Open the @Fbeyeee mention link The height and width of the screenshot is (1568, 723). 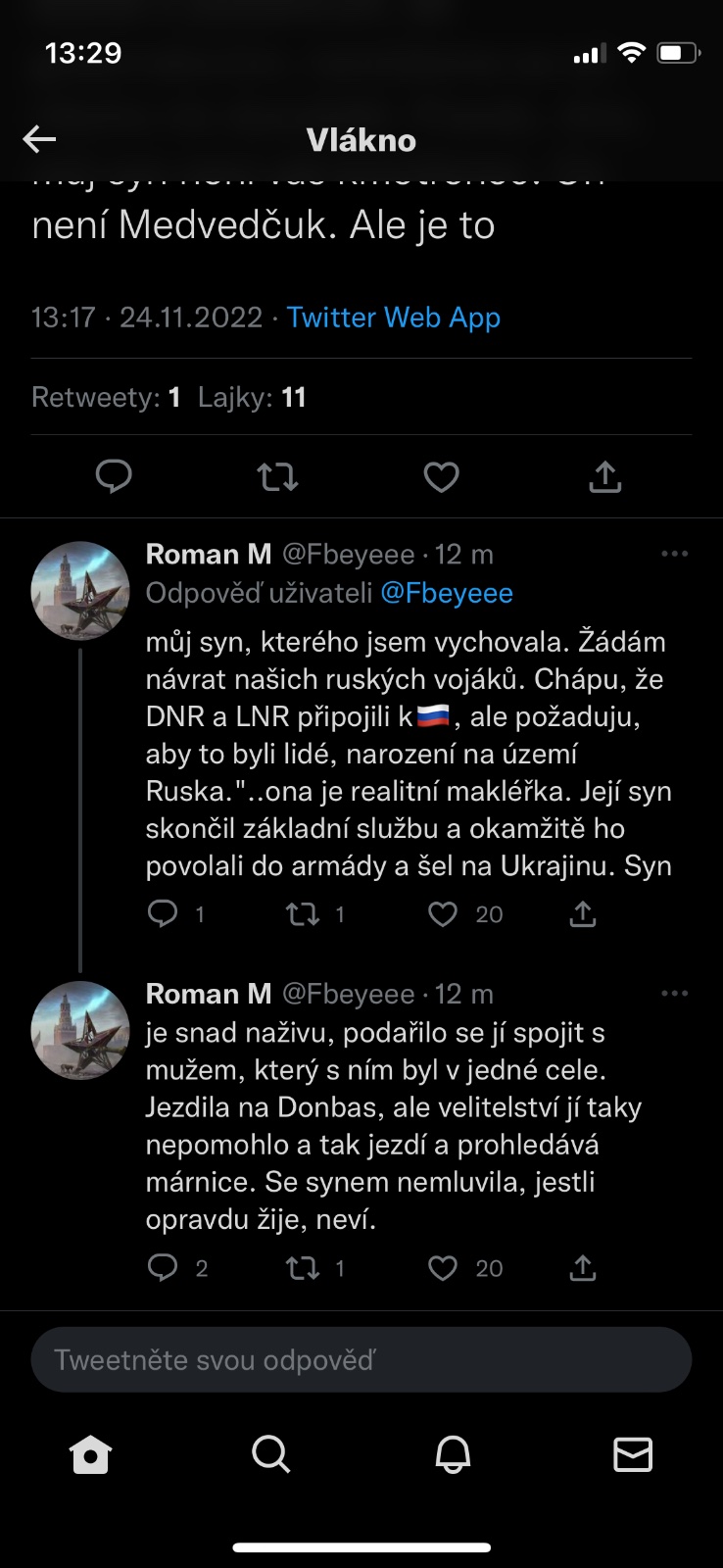[x=446, y=594]
